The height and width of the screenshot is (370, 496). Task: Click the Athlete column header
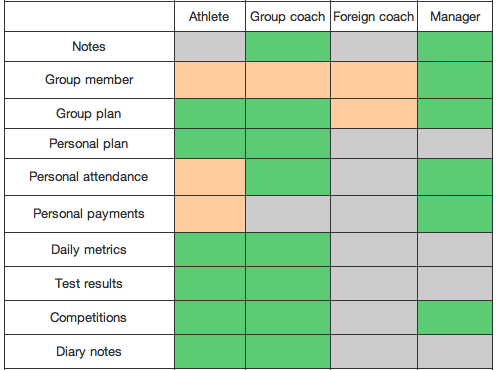tap(210, 16)
